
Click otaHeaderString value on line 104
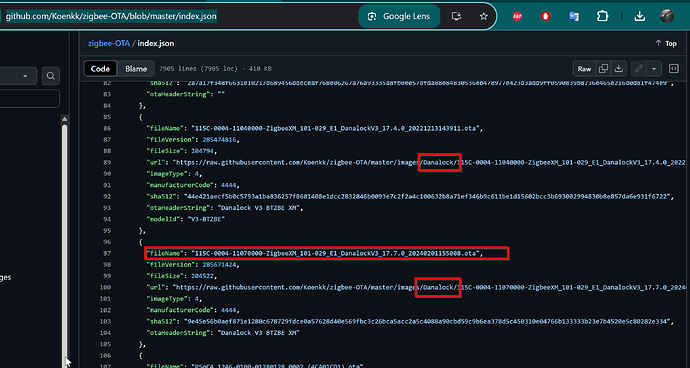[259, 333]
